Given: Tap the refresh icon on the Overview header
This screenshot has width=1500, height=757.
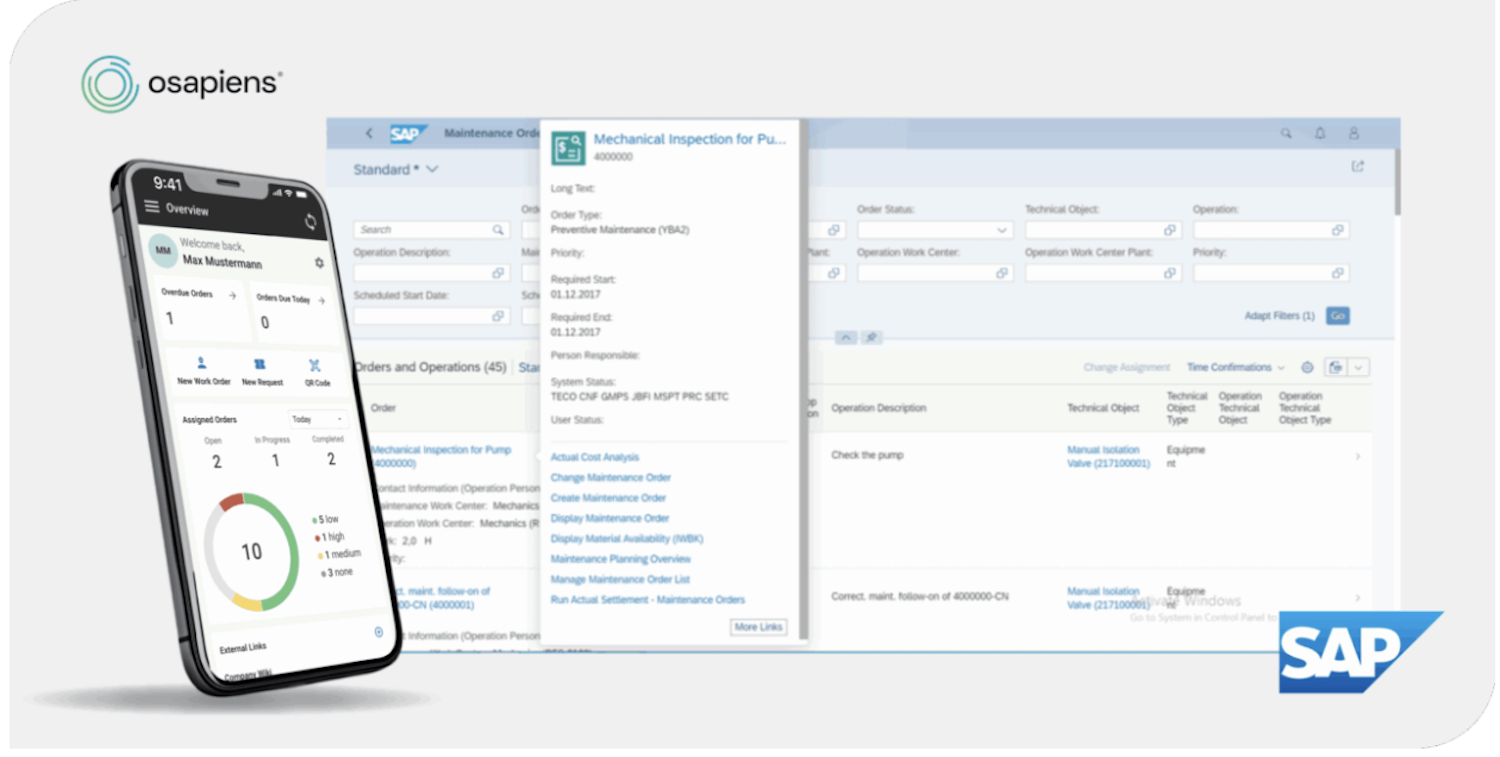Looking at the screenshot, I should pyautogui.click(x=310, y=222).
